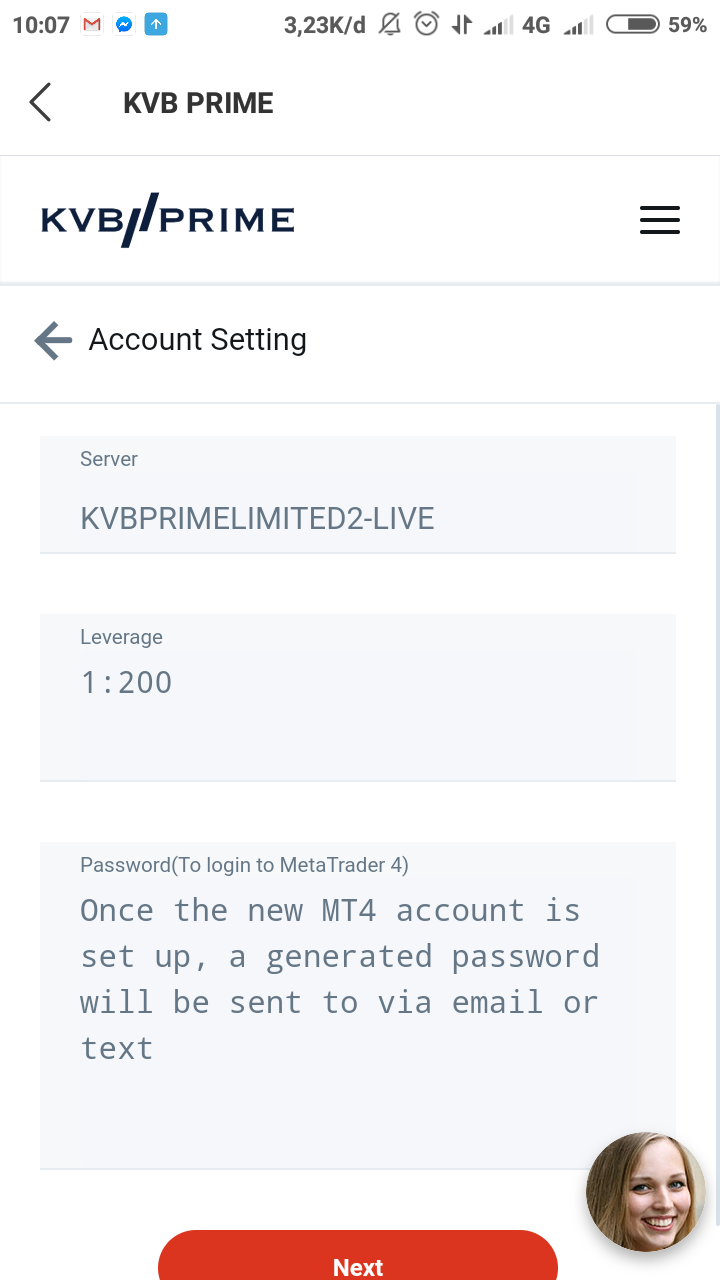Viewport: 720px width, 1280px height.
Task: Tap the battery indicator icon
Action: [633, 24]
